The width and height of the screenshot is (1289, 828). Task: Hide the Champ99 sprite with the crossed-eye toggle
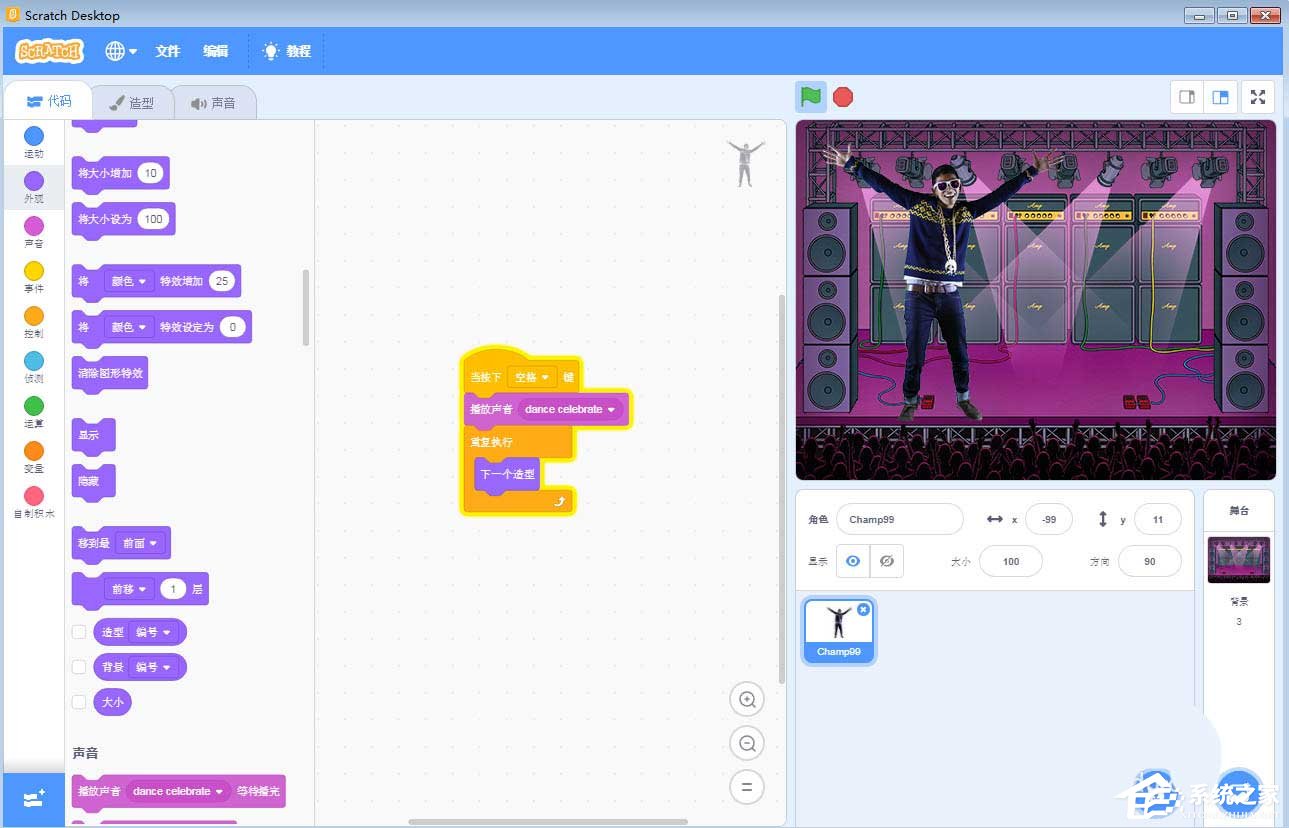(x=886, y=561)
